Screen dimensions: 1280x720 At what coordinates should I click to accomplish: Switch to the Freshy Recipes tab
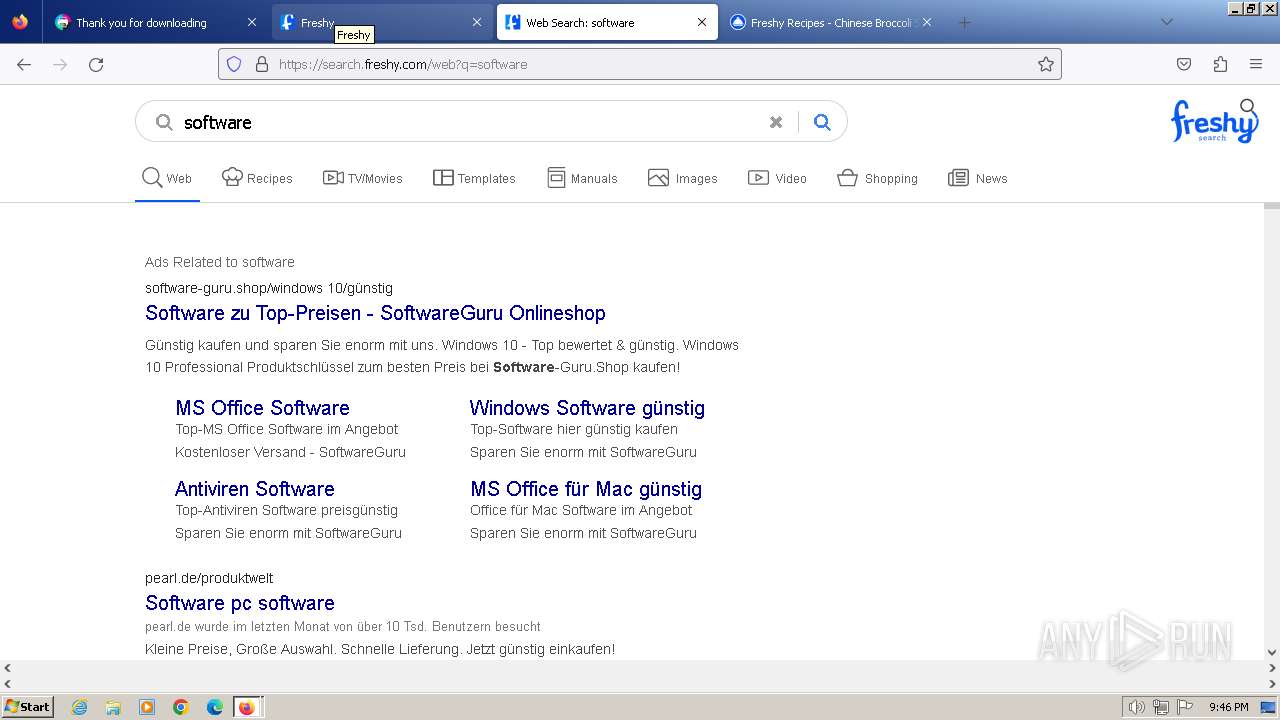tap(830, 22)
